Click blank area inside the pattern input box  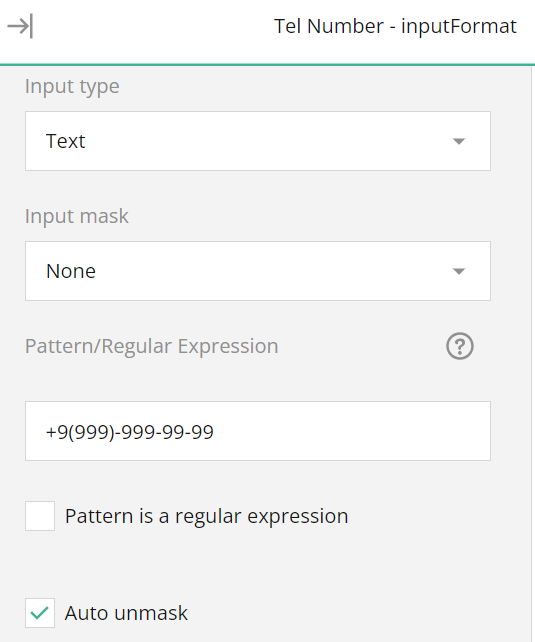tap(352, 431)
